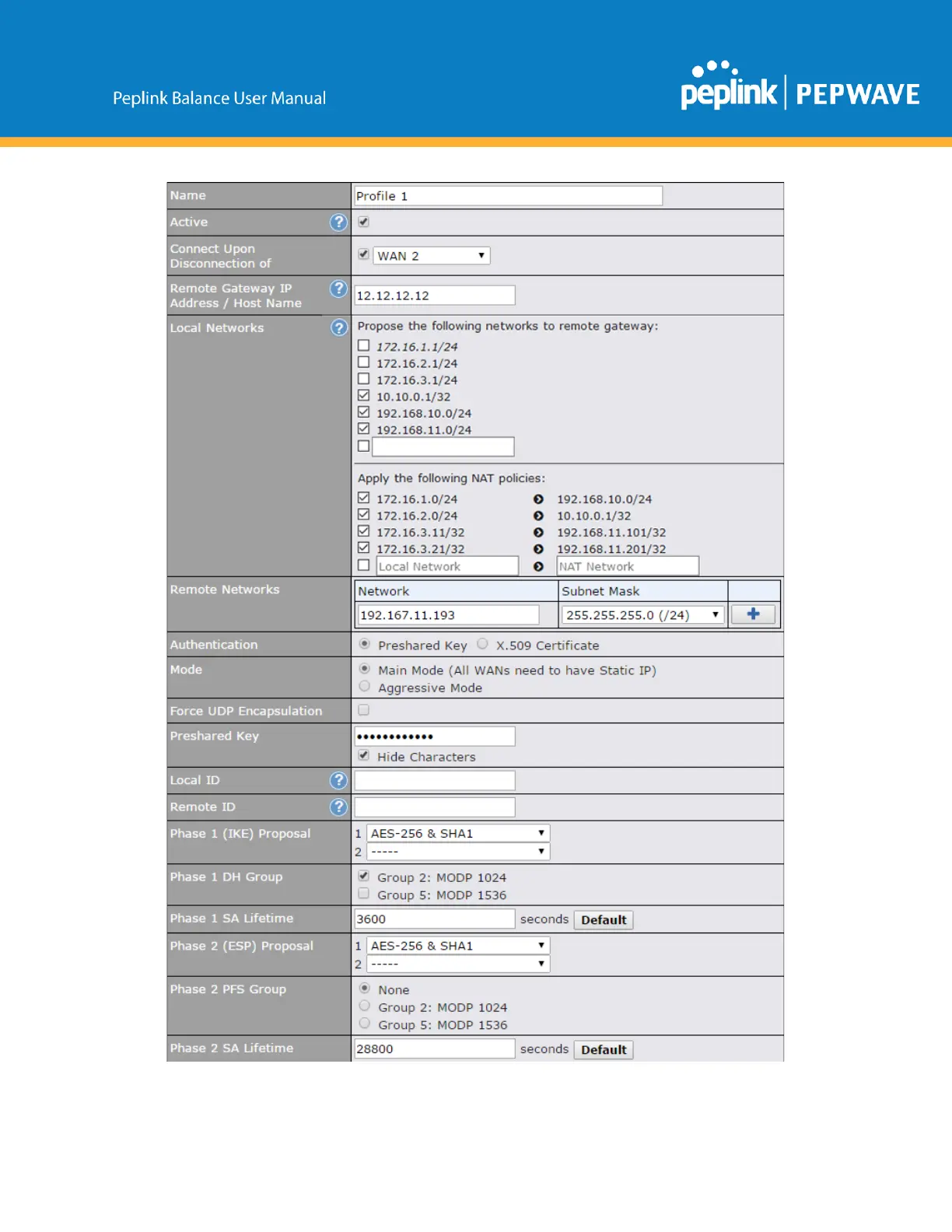Open the WAN 2 dropdown

point(432,256)
